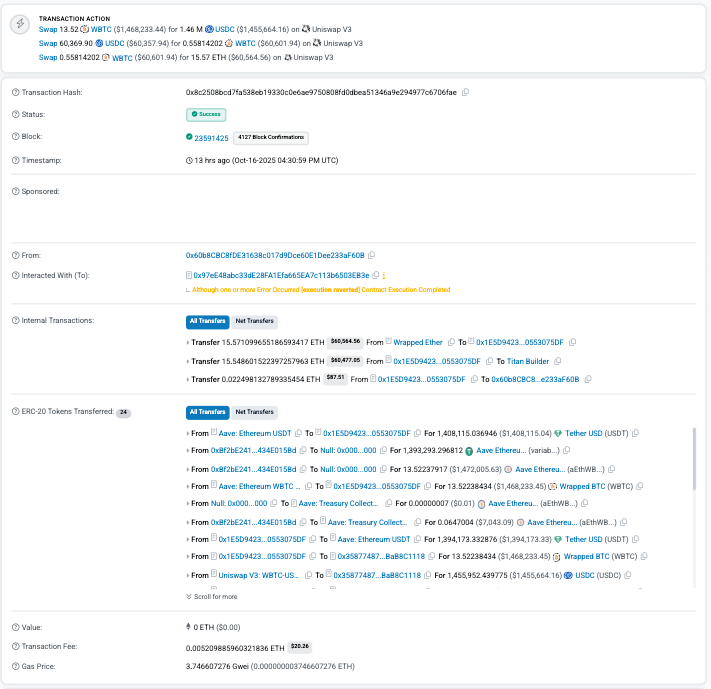Expand the 0.022498132789335454 ETH transfer row

pyautogui.click(x=188, y=380)
